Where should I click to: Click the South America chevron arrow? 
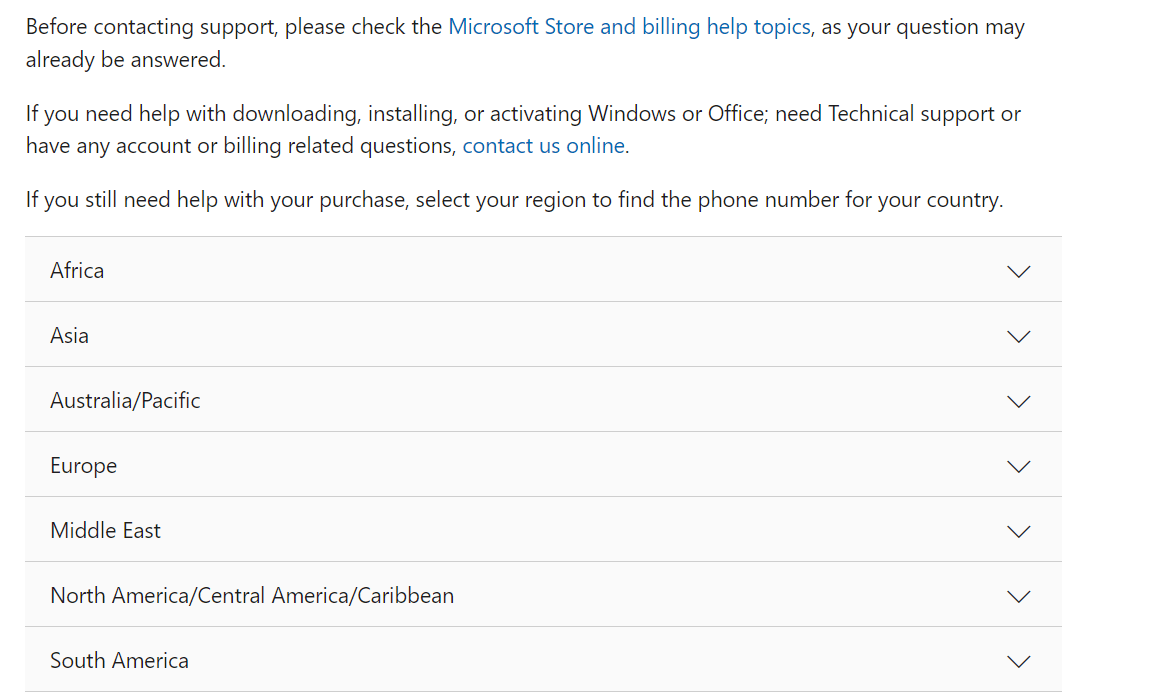1018,661
